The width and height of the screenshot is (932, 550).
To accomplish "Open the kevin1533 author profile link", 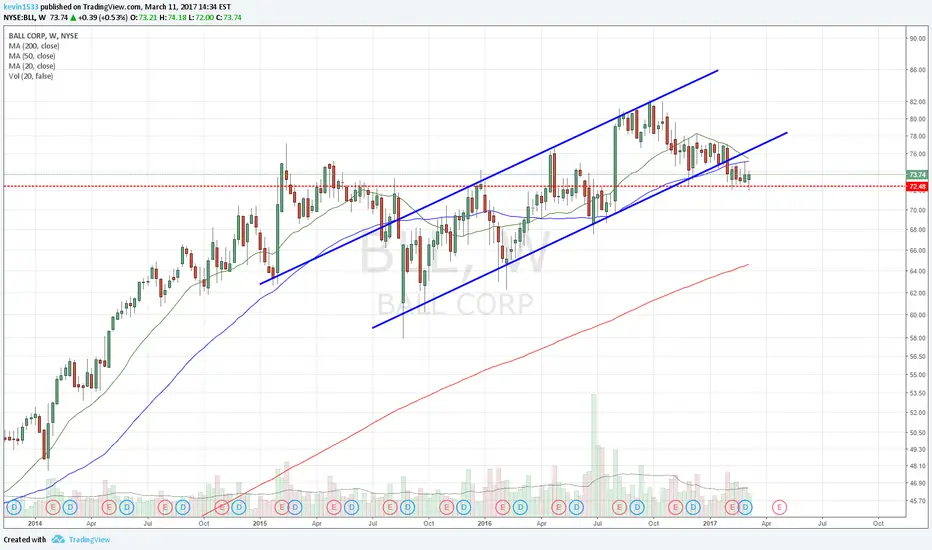I will (x=21, y=7).
